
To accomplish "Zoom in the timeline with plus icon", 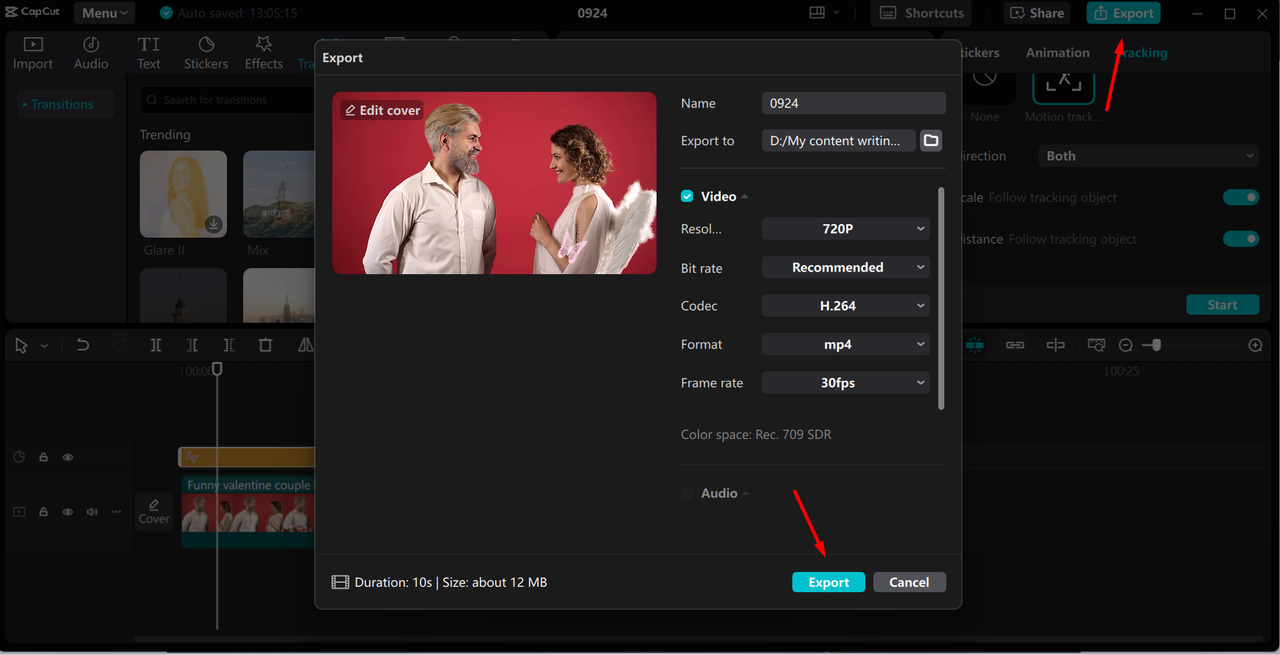I will [x=1255, y=345].
